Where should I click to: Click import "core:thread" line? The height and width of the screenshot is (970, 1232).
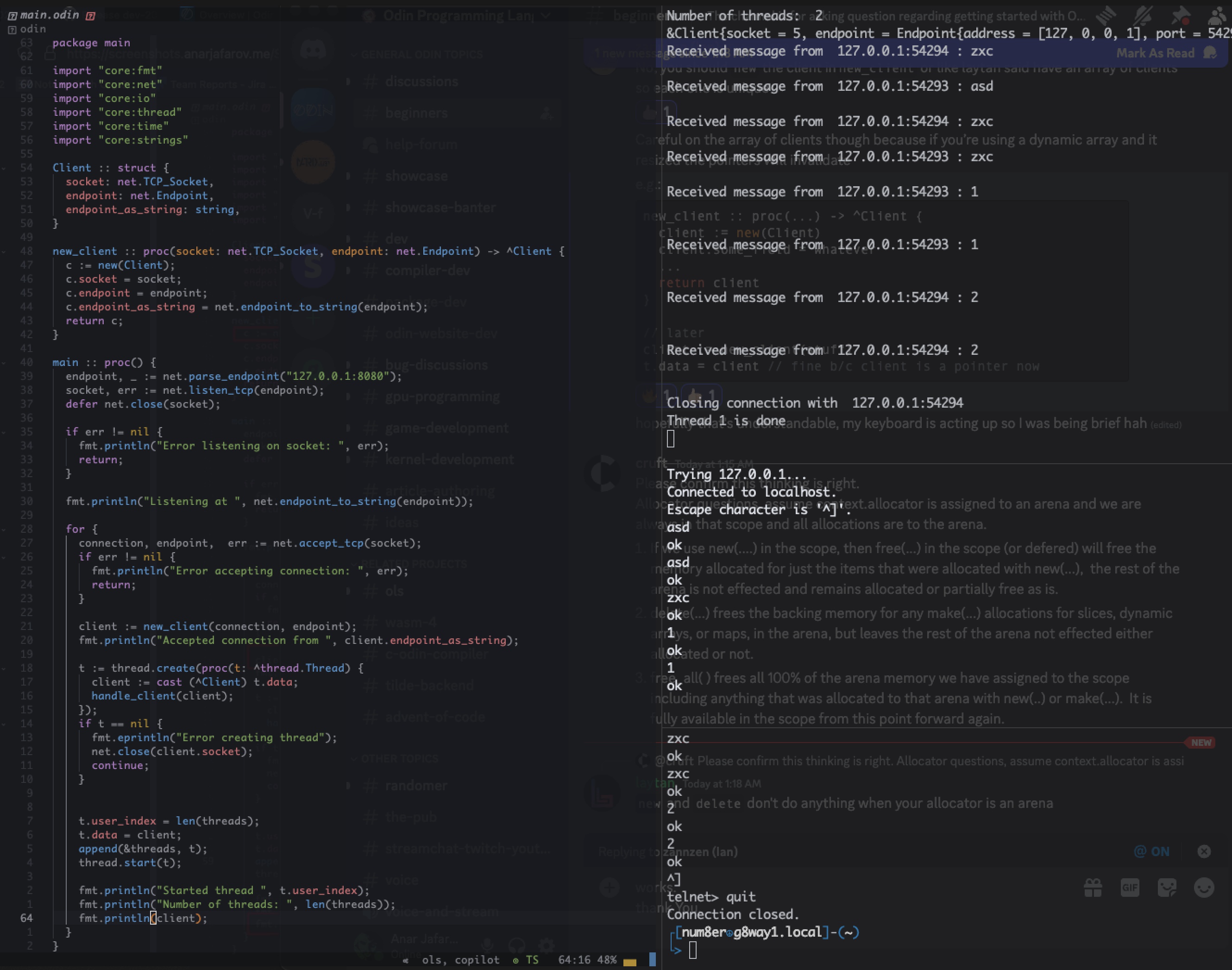(118, 113)
